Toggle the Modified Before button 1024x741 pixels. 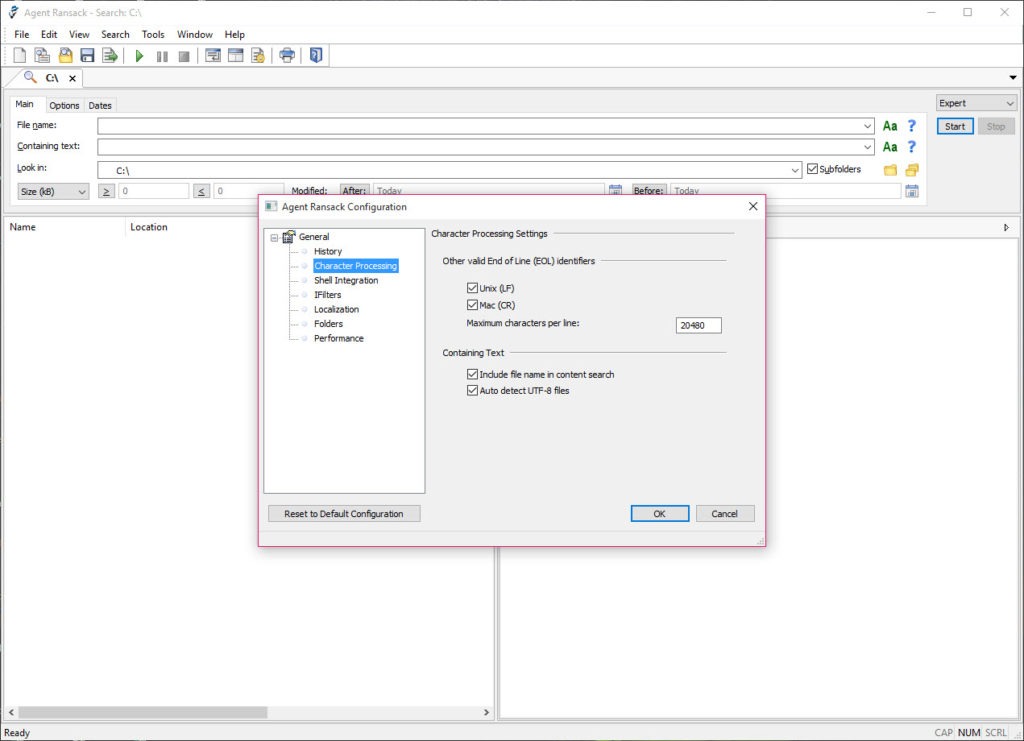pyautogui.click(x=648, y=191)
